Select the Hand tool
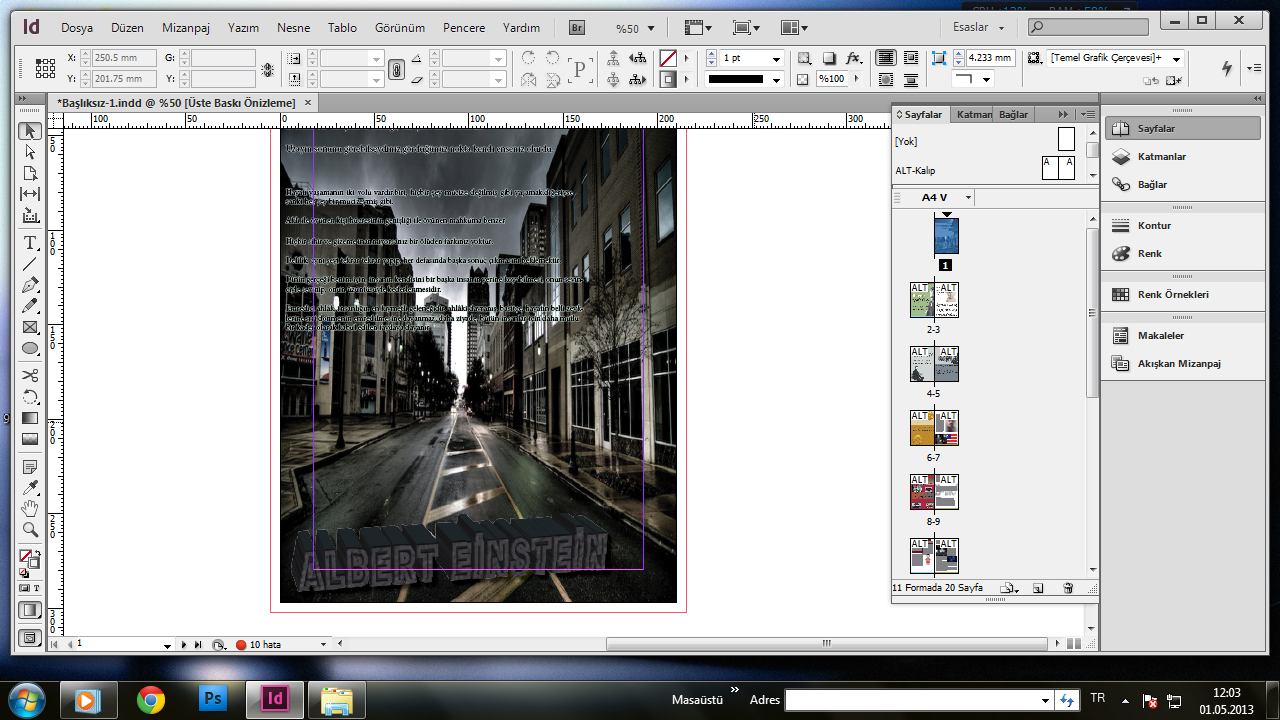Image resolution: width=1280 pixels, height=720 pixels. [30, 509]
